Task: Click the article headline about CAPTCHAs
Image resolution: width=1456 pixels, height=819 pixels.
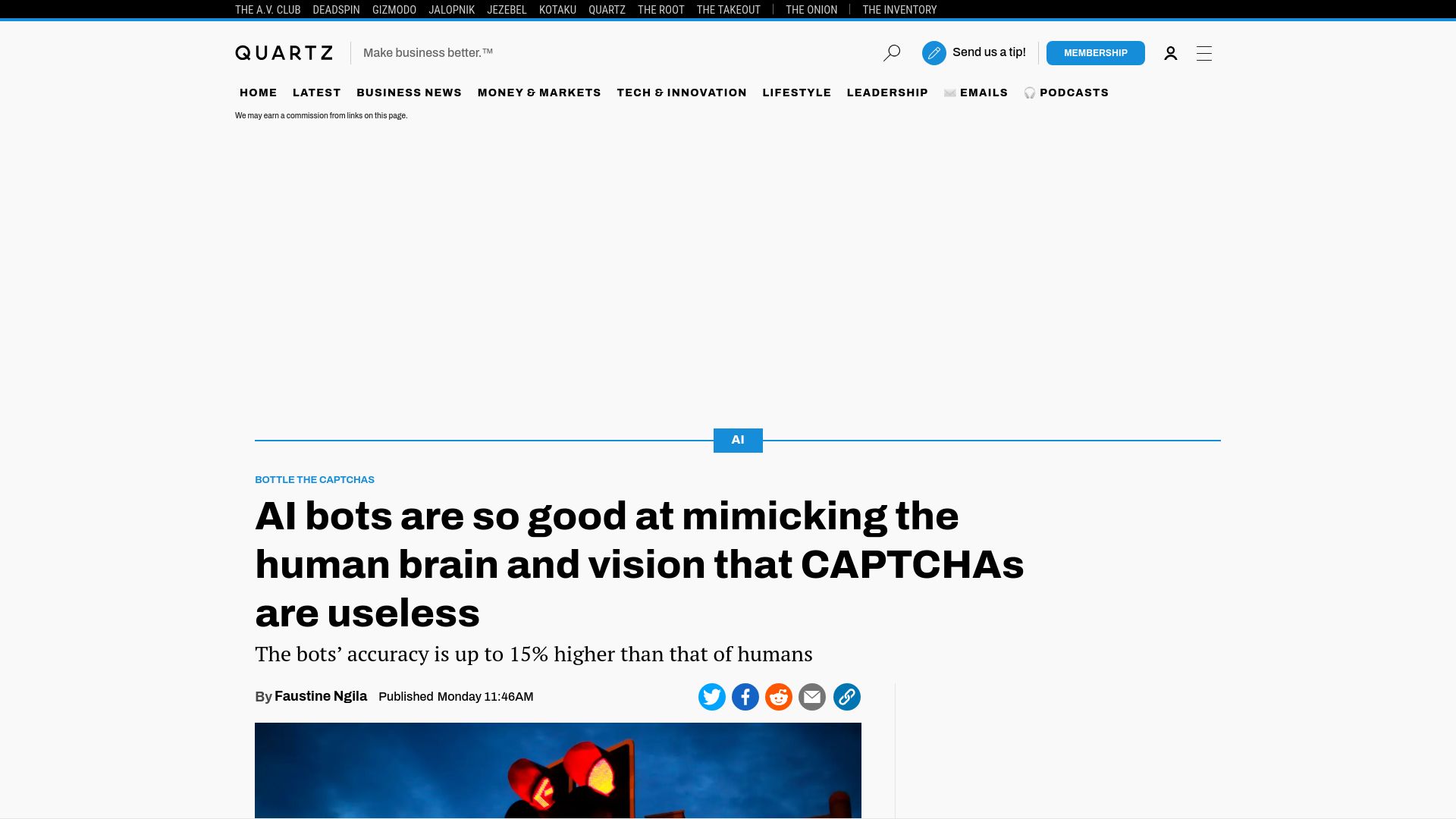Action: coord(639,565)
